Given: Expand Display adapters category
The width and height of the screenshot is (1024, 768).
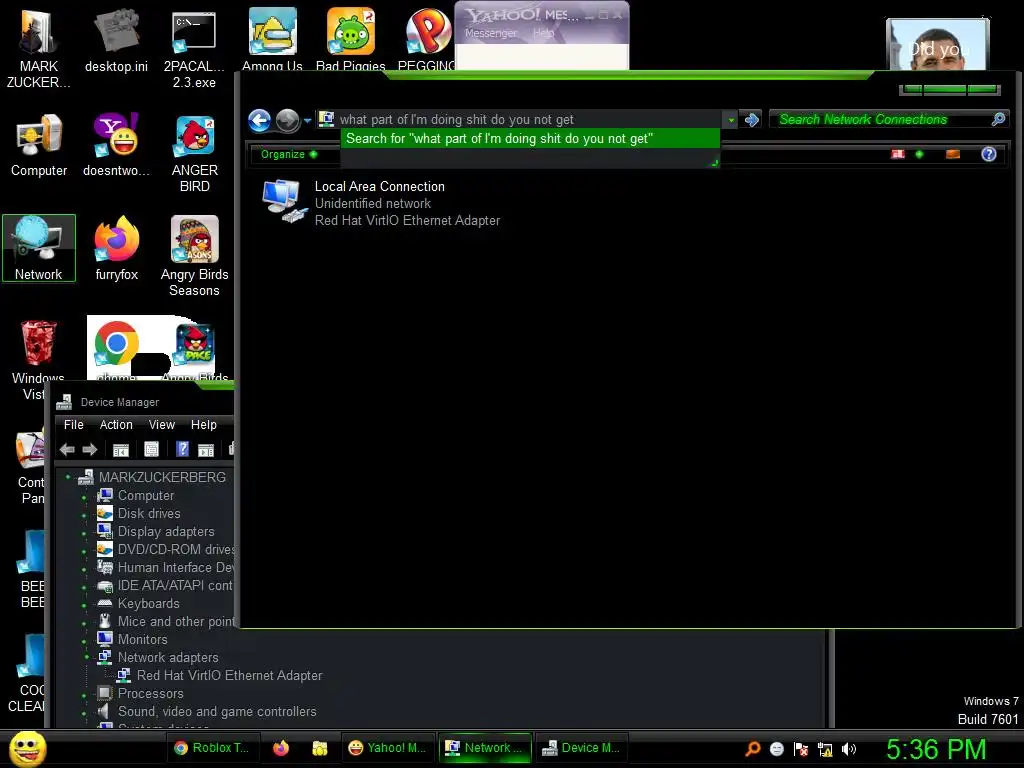Looking at the screenshot, I should [x=84, y=533].
